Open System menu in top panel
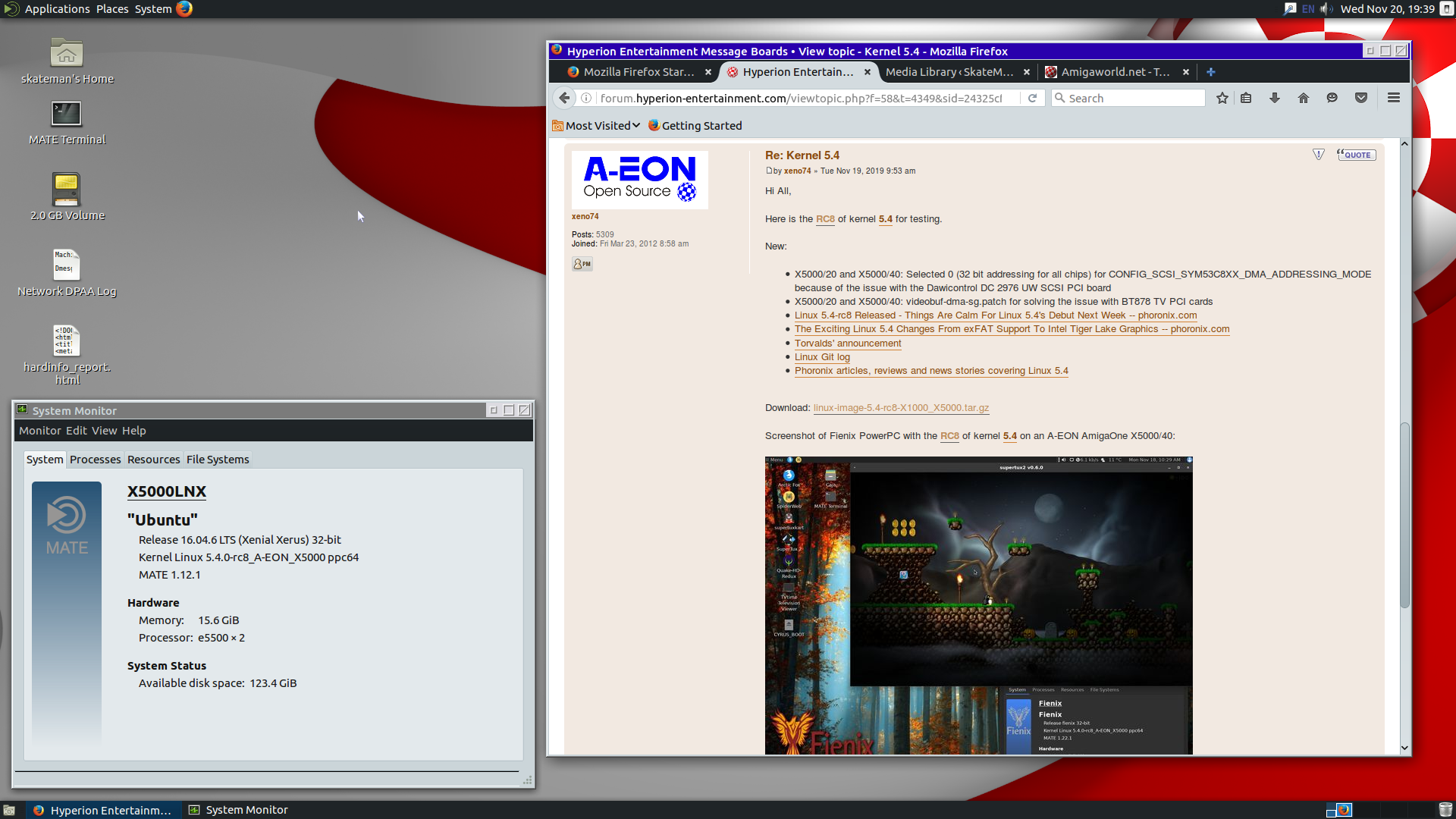The height and width of the screenshot is (819, 1456). pos(153,9)
